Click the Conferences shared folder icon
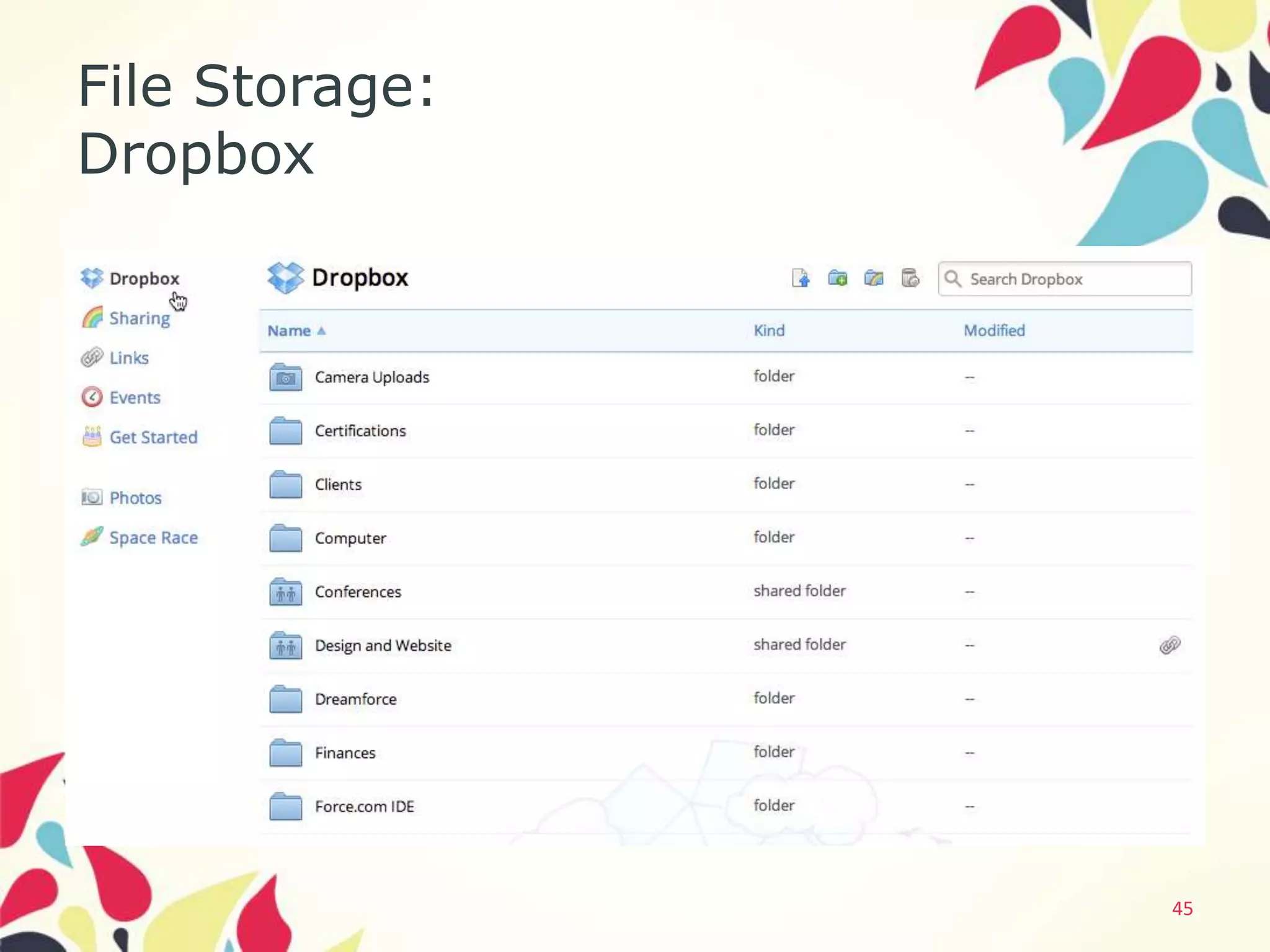Image resolution: width=1270 pixels, height=952 pixels. (285, 591)
